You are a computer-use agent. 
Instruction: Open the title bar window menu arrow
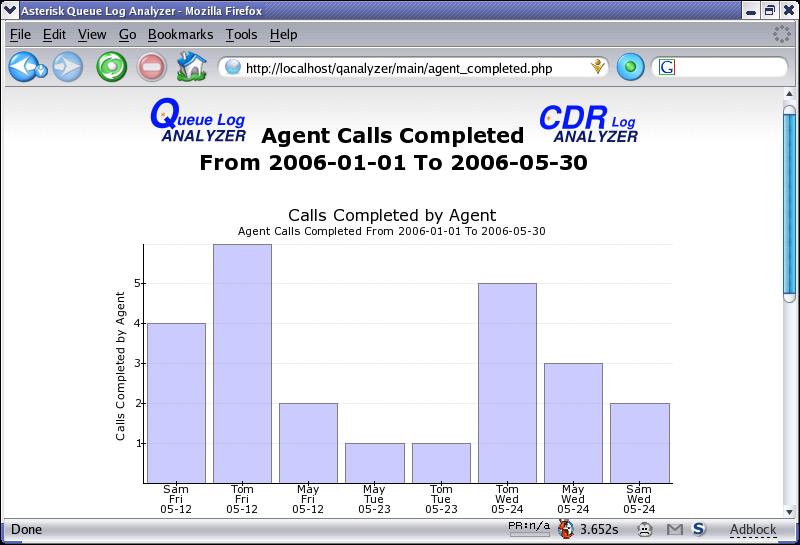(x=10, y=10)
